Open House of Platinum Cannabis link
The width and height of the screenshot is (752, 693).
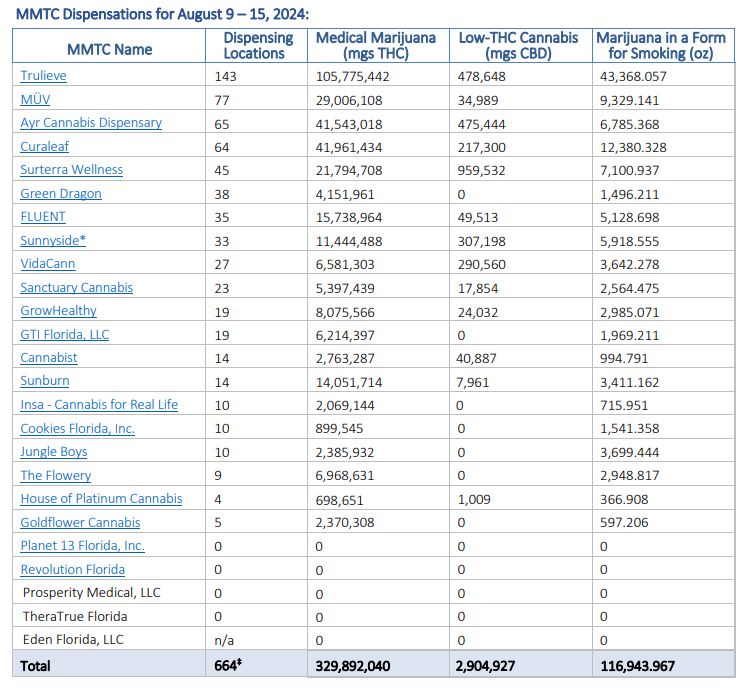click(x=101, y=499)
